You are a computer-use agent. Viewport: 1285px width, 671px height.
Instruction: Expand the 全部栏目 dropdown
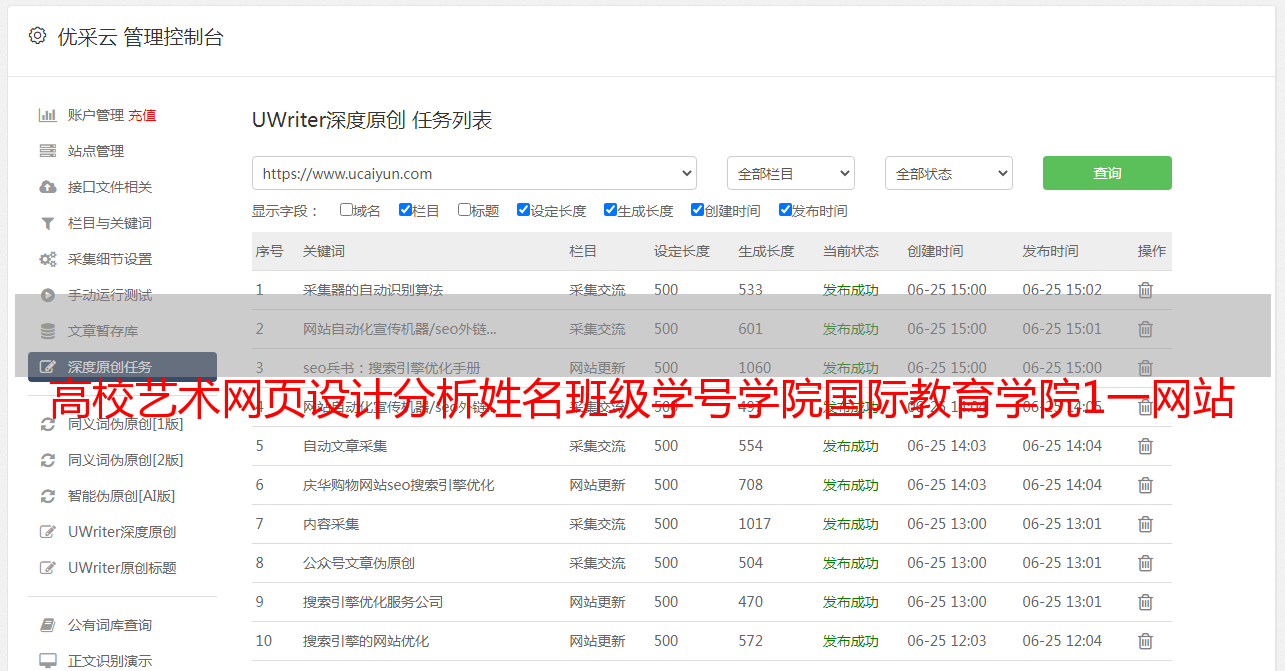click(790, 173)
